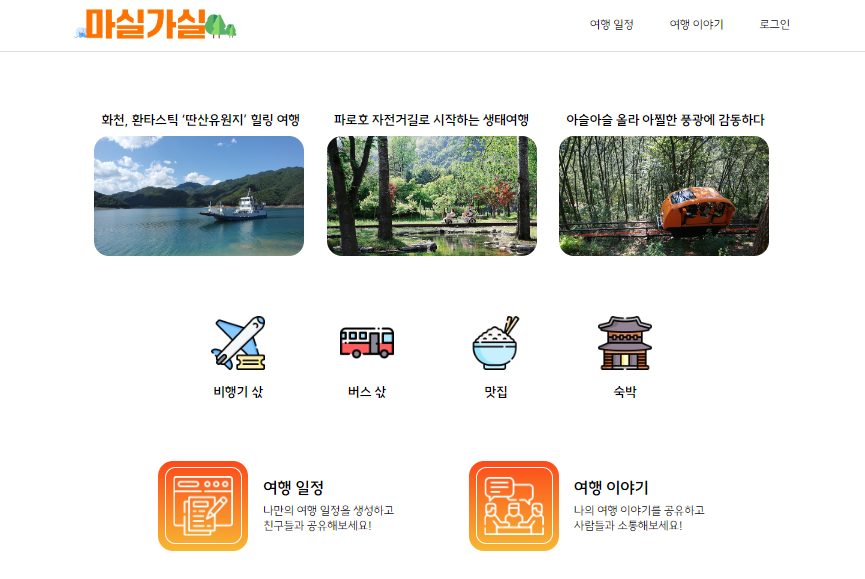The width and height of the screenshot is (865, 579).
Task: Open the ferry on lake photo
Action: pyautogui.click(x=199, y=196)
